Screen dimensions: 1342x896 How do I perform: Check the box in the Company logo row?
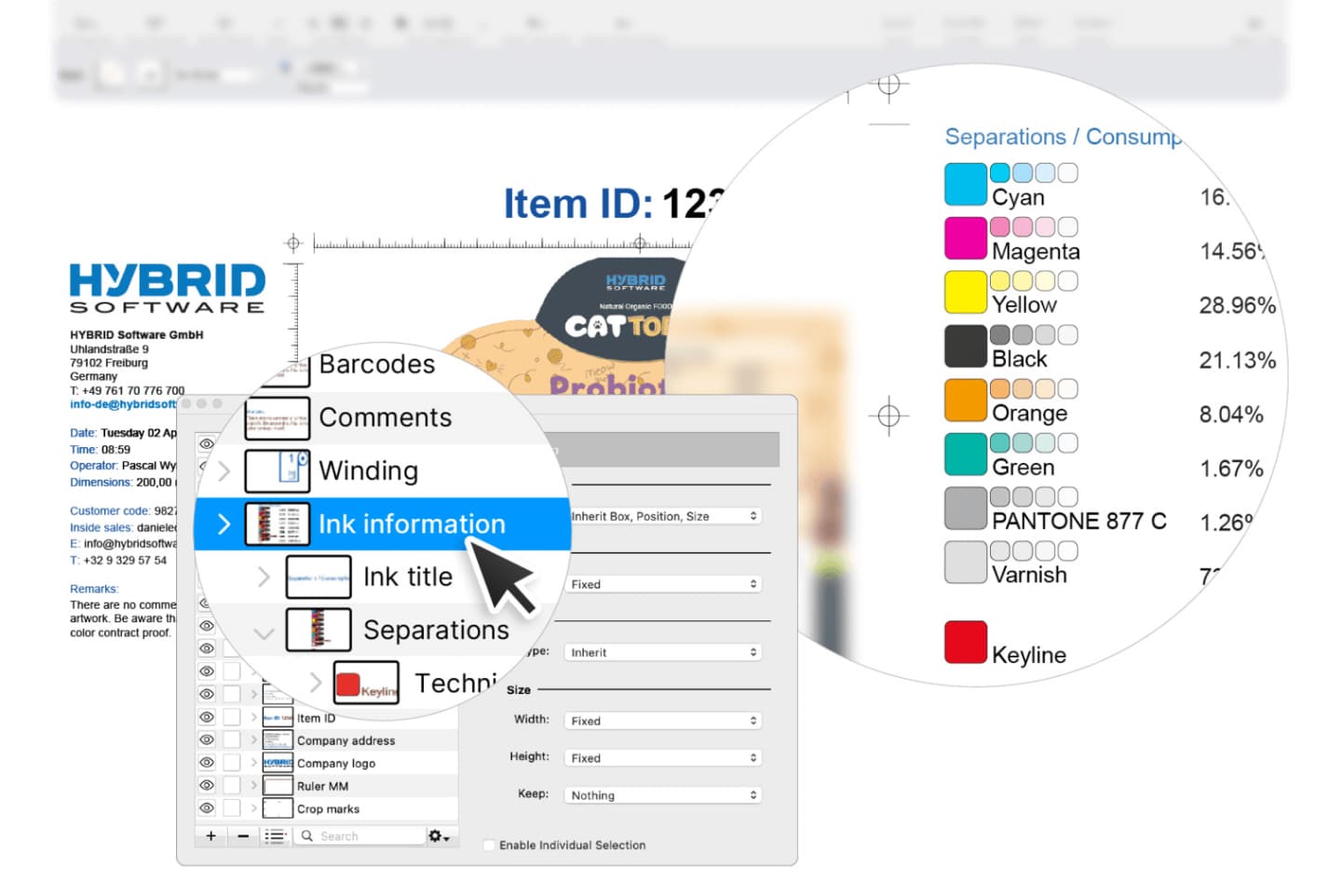(232, 762)
